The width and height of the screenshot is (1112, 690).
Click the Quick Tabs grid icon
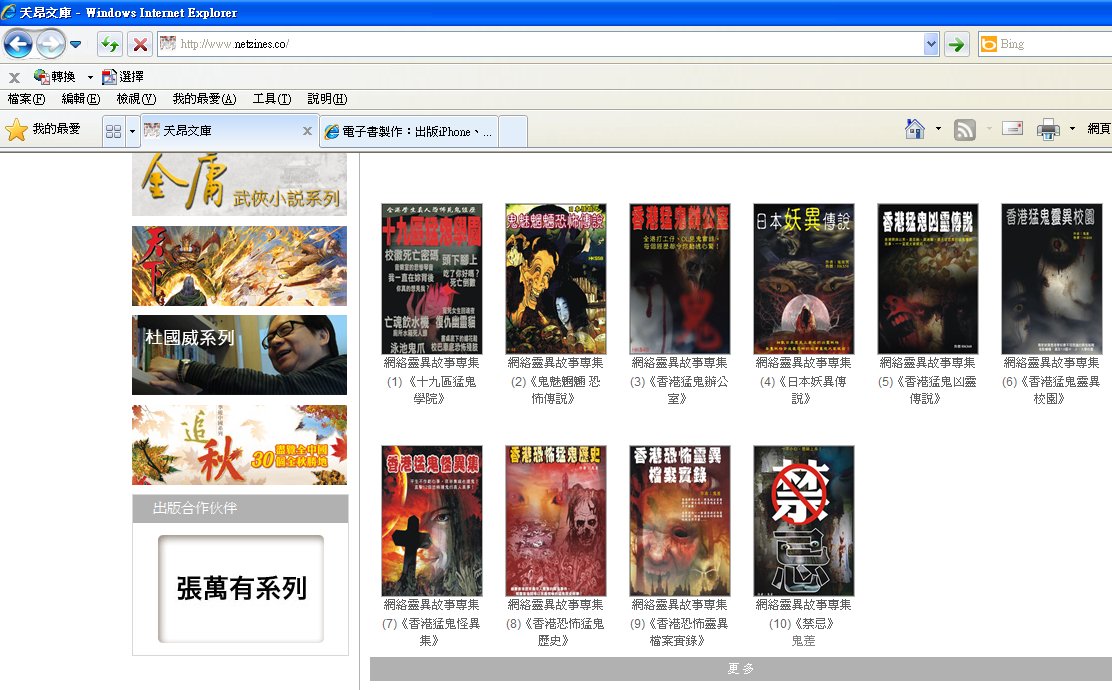coord(113,131)
